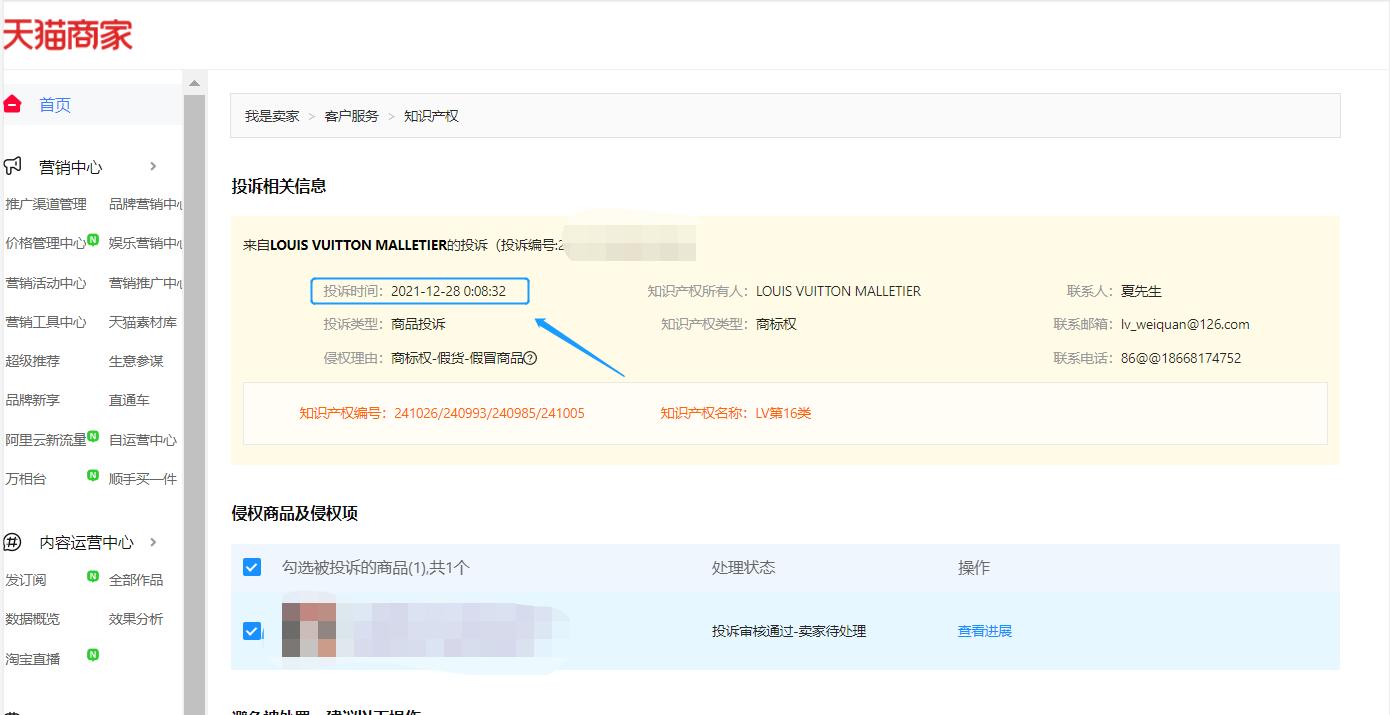Viewport: 1390px width, 715px height.
Task: Toggle the checkbox beside the complained product row
Action: coord(251,630)
